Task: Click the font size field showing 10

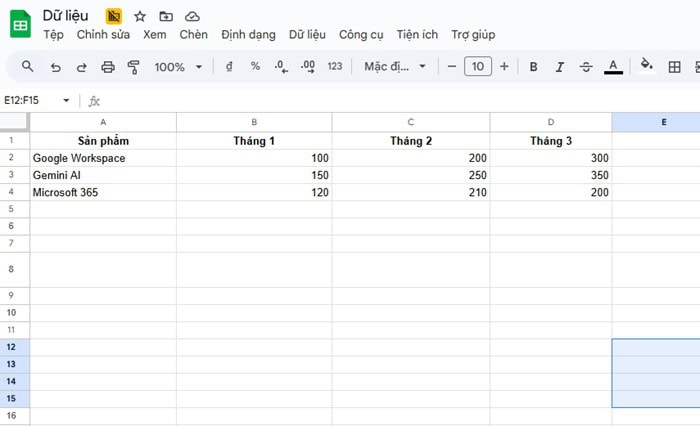Action: click(478, 67)
